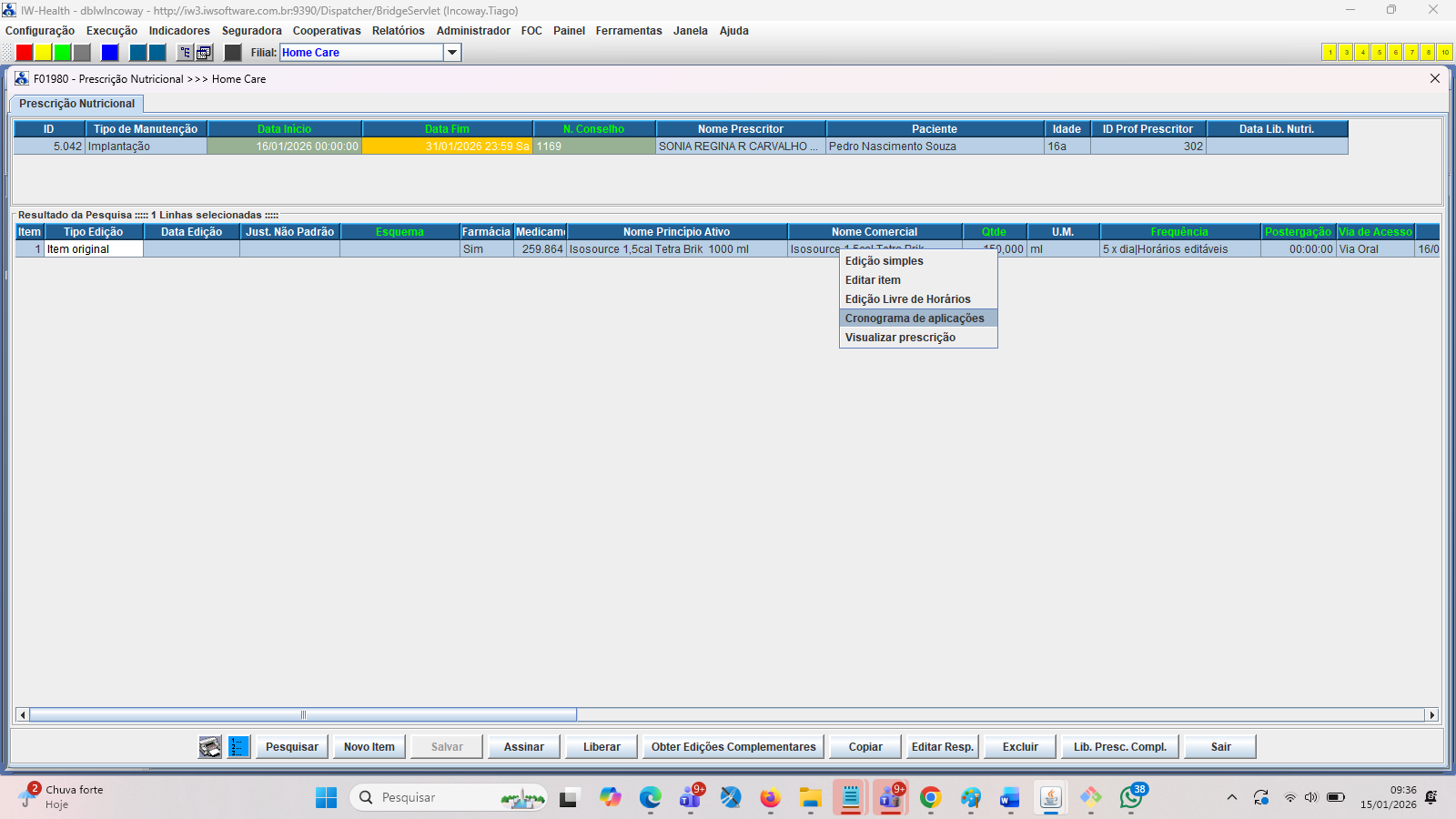Click the blue numbered list icon

pos(238,747)
